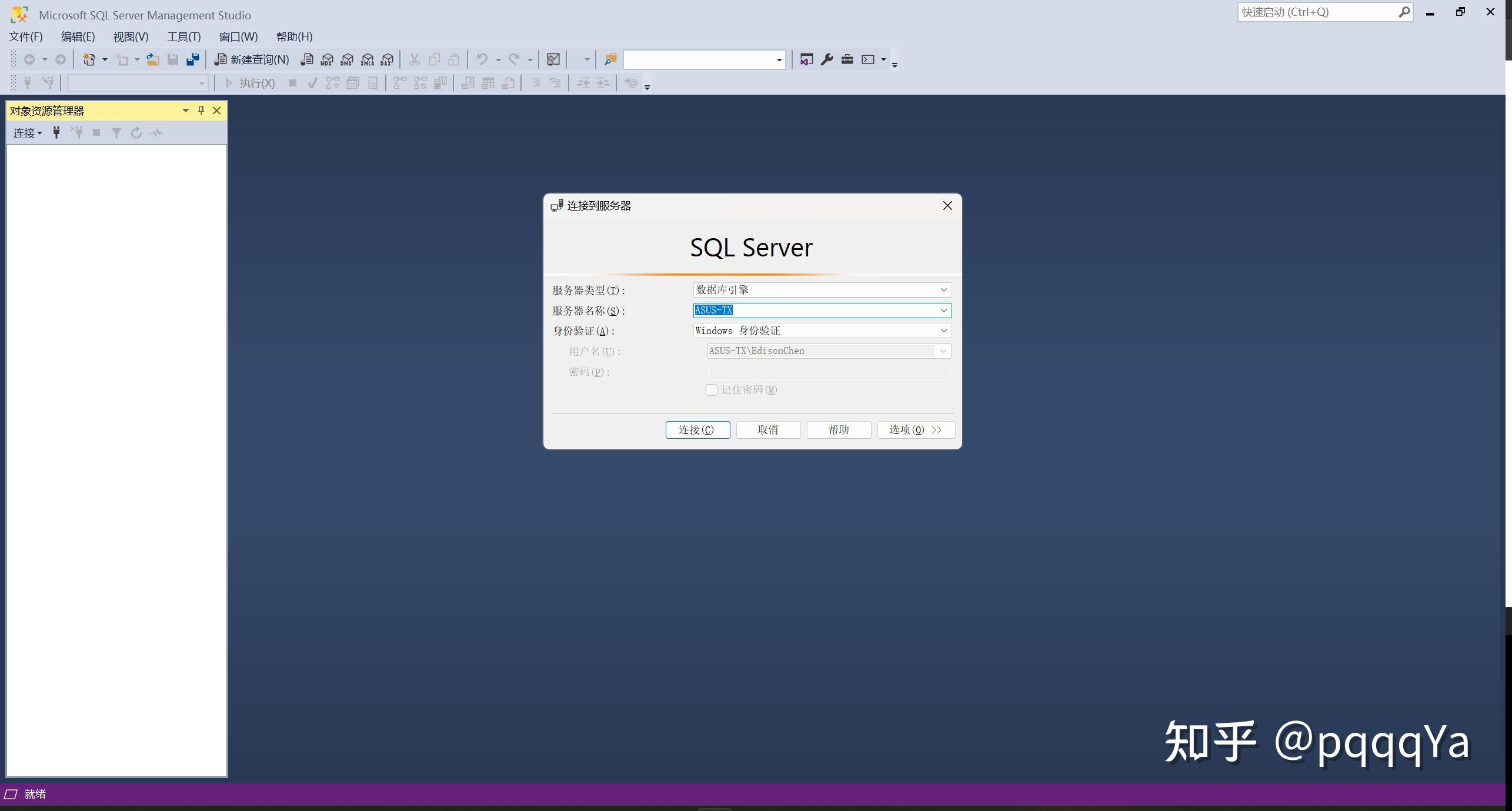Open the 视图 menu
The width and height of the screenshot is (1512, 811).
(130, 36)
